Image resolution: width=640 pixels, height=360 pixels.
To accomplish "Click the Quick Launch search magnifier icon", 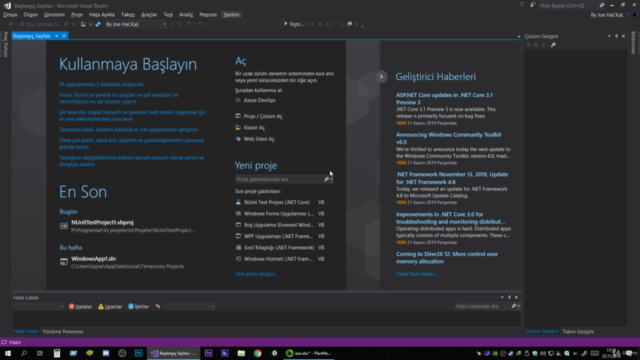I will (602, 5).
